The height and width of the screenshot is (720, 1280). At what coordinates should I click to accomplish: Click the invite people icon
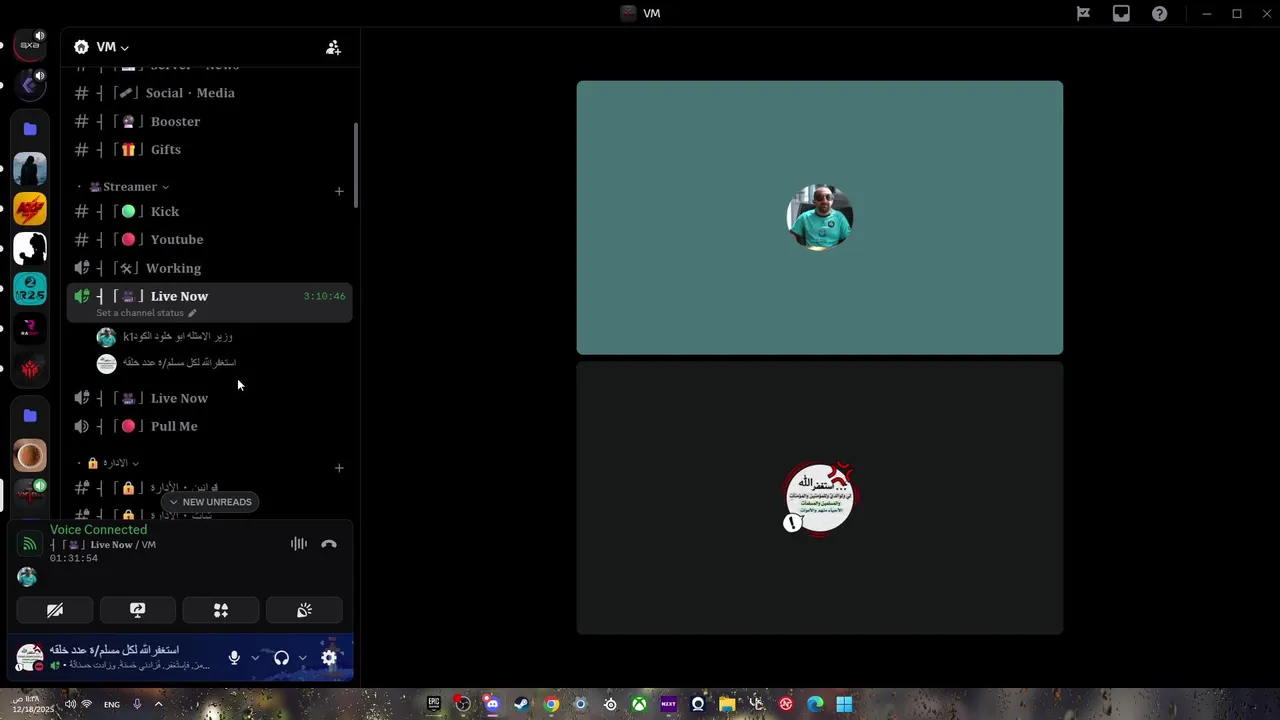pyautogui.click(x=333, y=47)
